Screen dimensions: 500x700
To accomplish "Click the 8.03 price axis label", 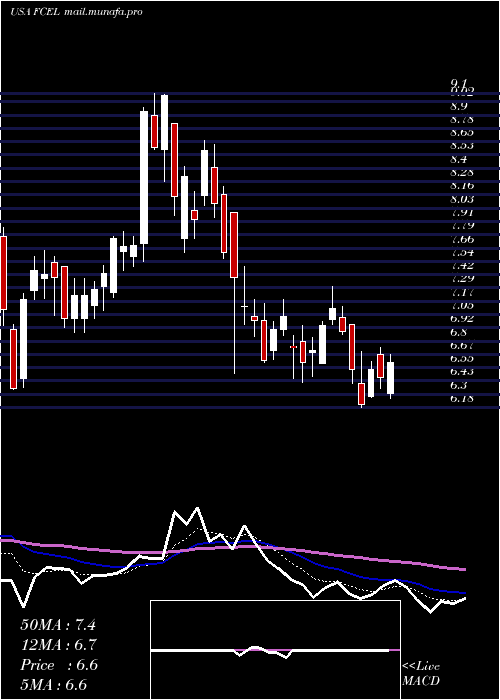I will pyautogui.click(x=462, y=199).
